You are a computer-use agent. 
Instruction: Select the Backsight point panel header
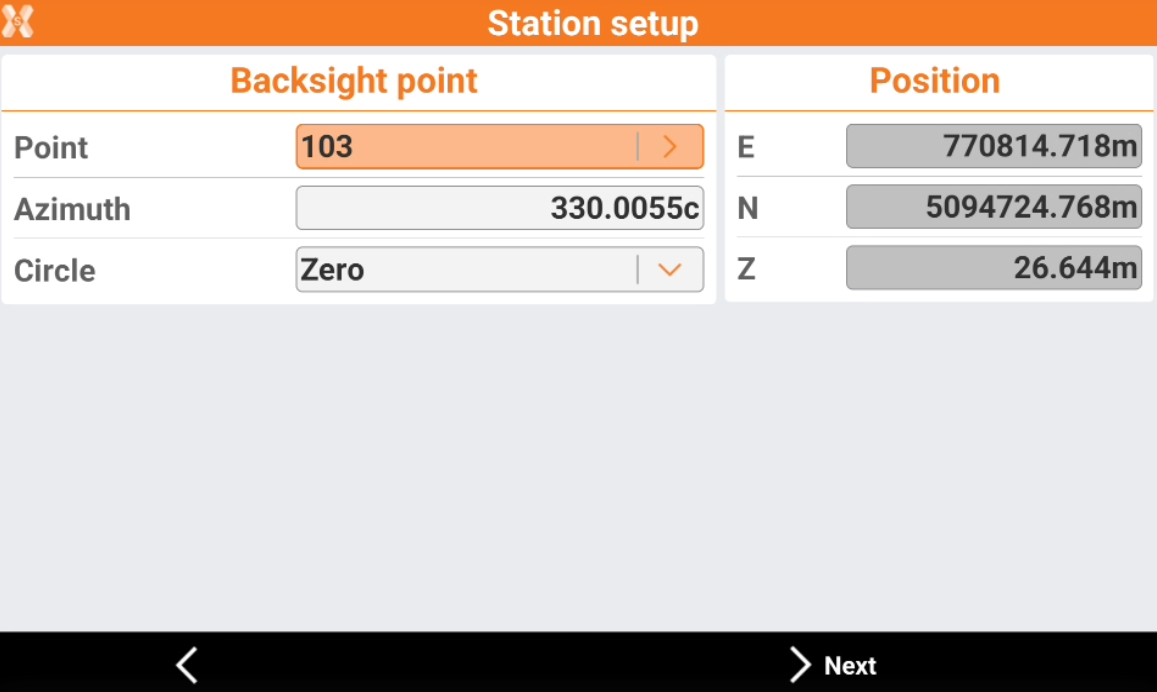tap(354, 81)
